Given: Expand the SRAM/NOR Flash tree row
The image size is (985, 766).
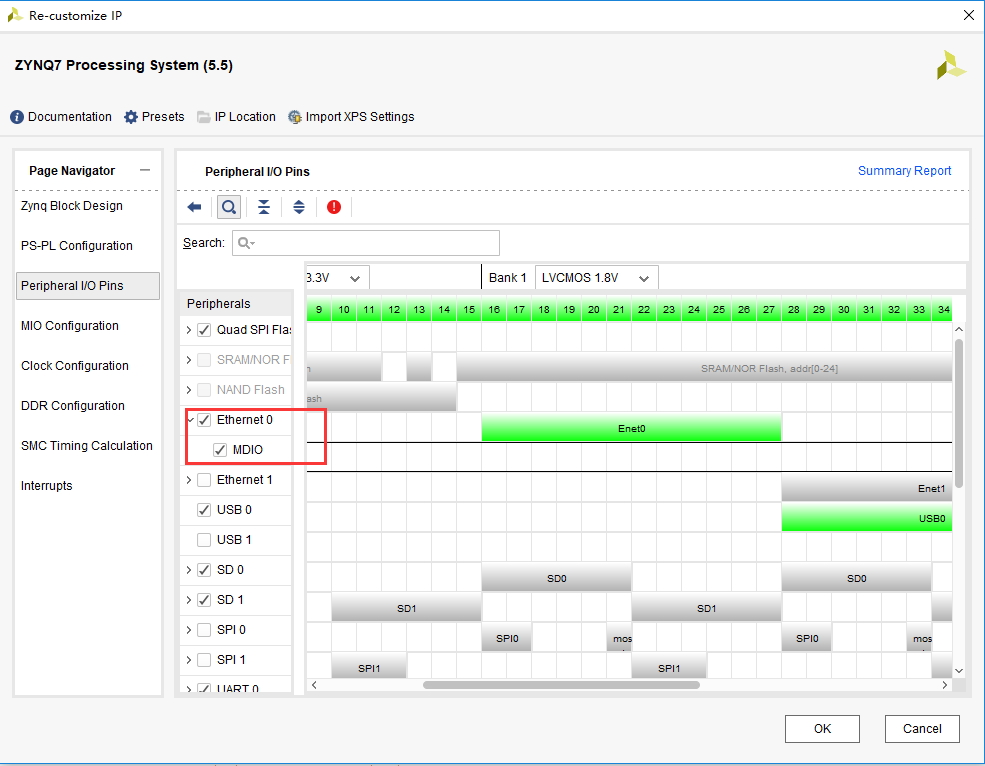Looking at the screenshot, I should (x=189, y=360).
